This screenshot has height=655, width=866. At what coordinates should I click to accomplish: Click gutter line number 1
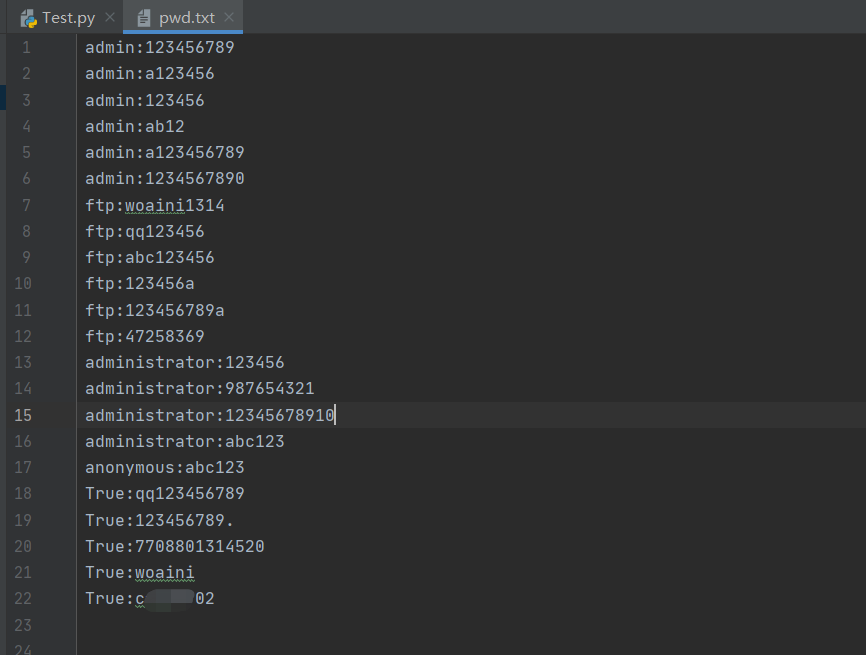(26, 47)
